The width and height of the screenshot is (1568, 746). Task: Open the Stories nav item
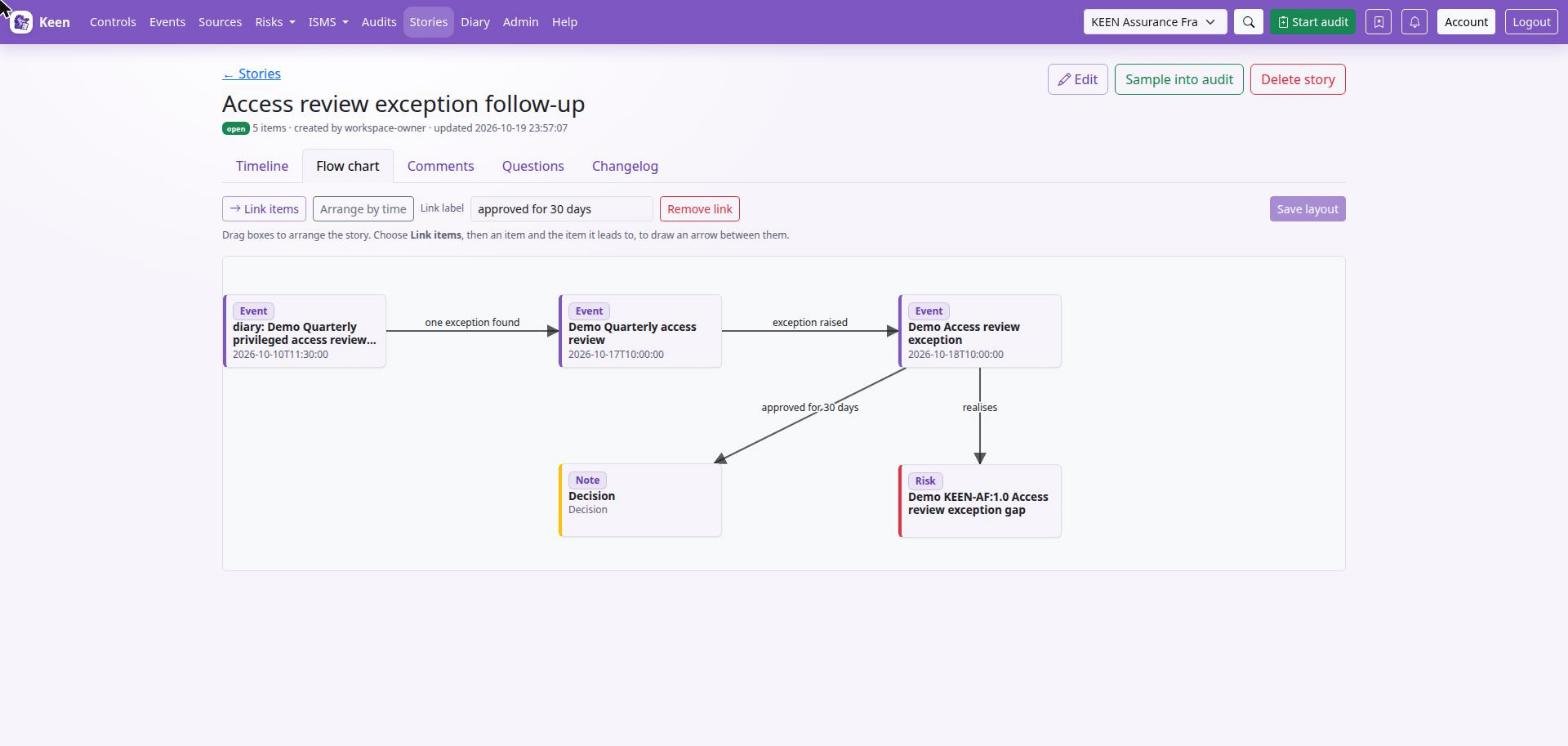(428, 22)
